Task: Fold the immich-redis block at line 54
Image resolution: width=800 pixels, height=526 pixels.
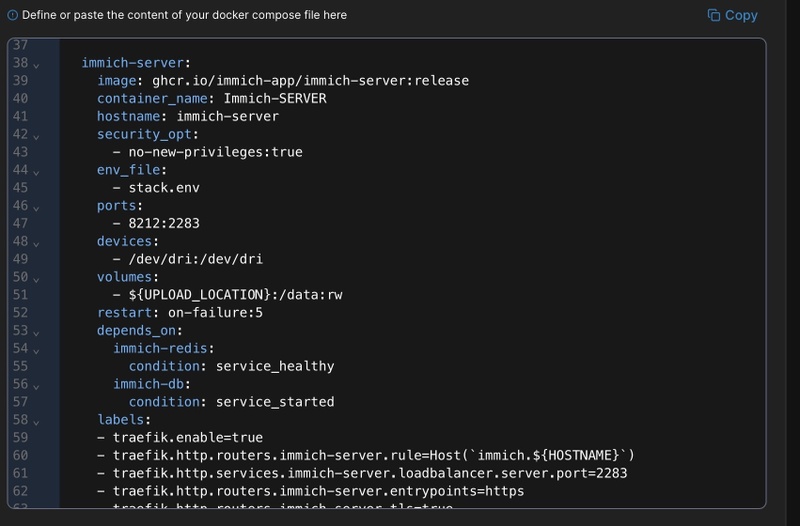Action: click(36, 350)
